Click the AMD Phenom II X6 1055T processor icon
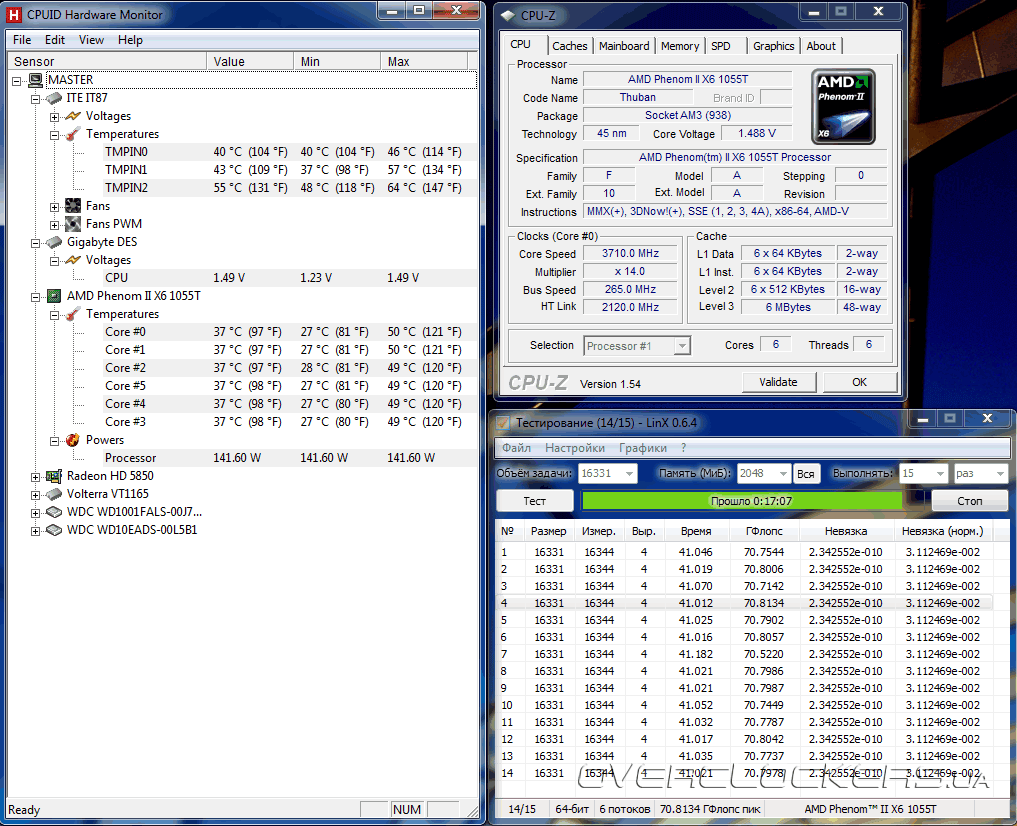 (54, 296)
